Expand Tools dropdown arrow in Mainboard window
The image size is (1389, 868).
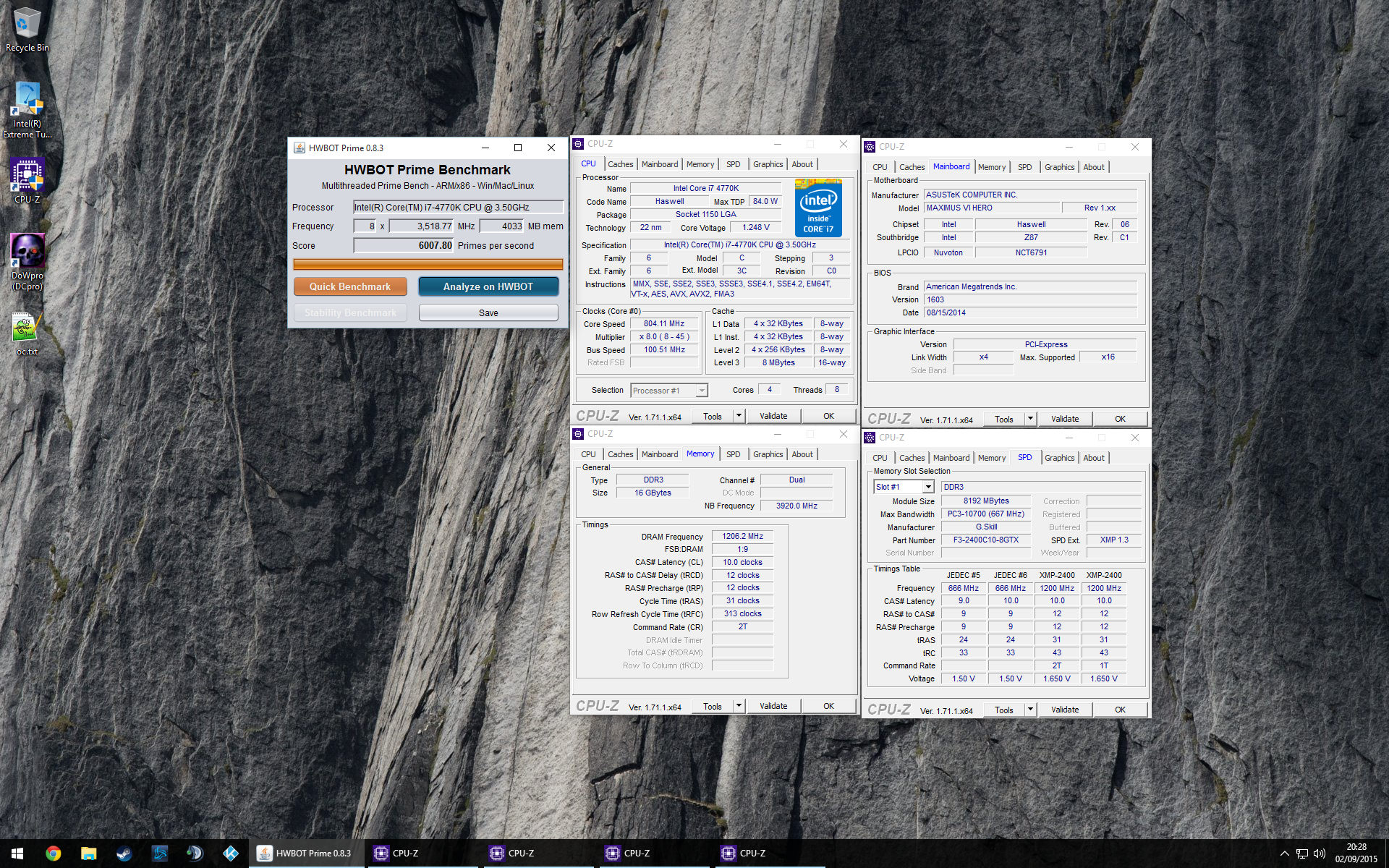(1030, 419)
